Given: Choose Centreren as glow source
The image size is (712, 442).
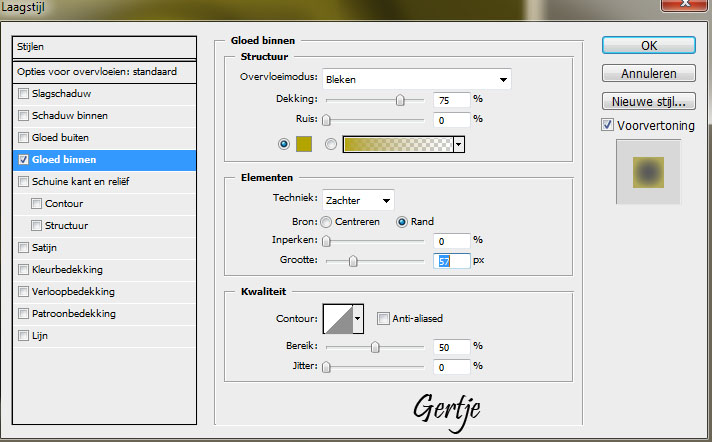Looking at the screenshot, I should point(326,222).
